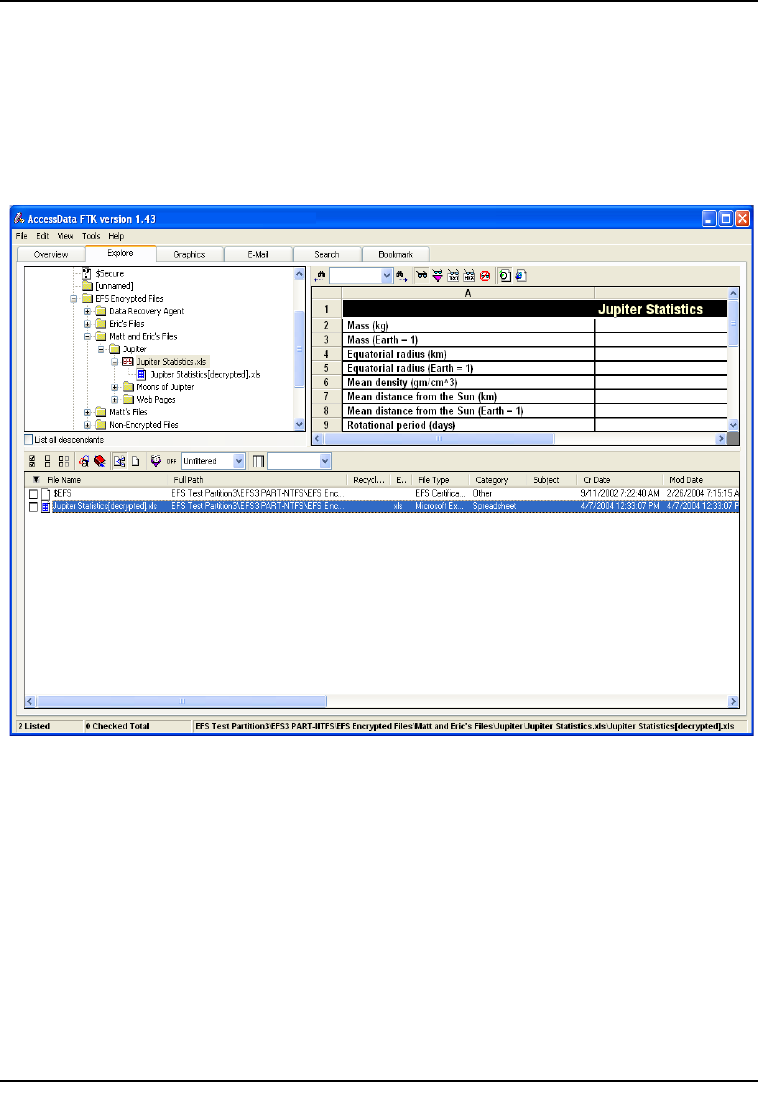Open the File menu

pyautogui.click(x=21, y=236)
